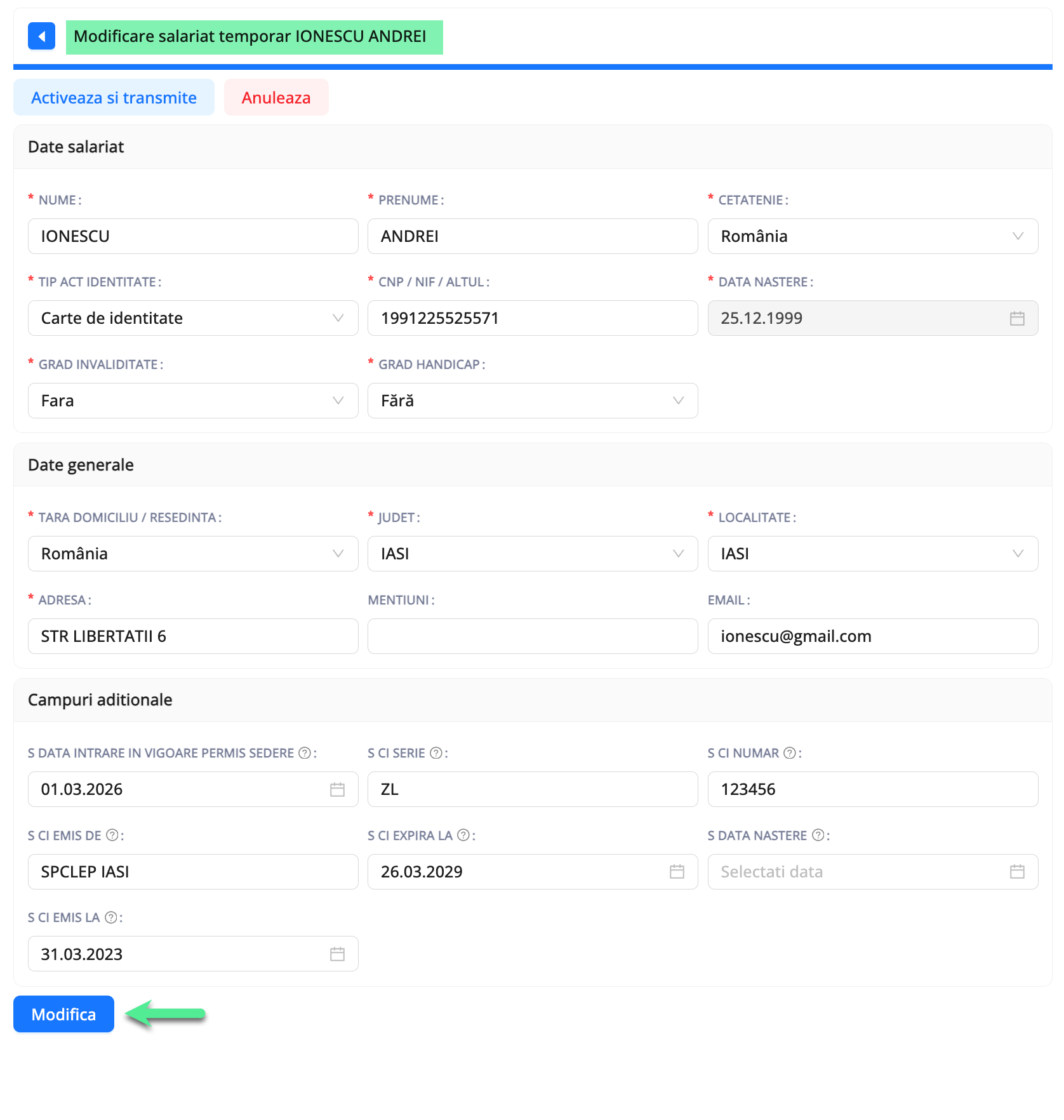Expand the GRAD HANDICAP dropdown

point(677,401)
